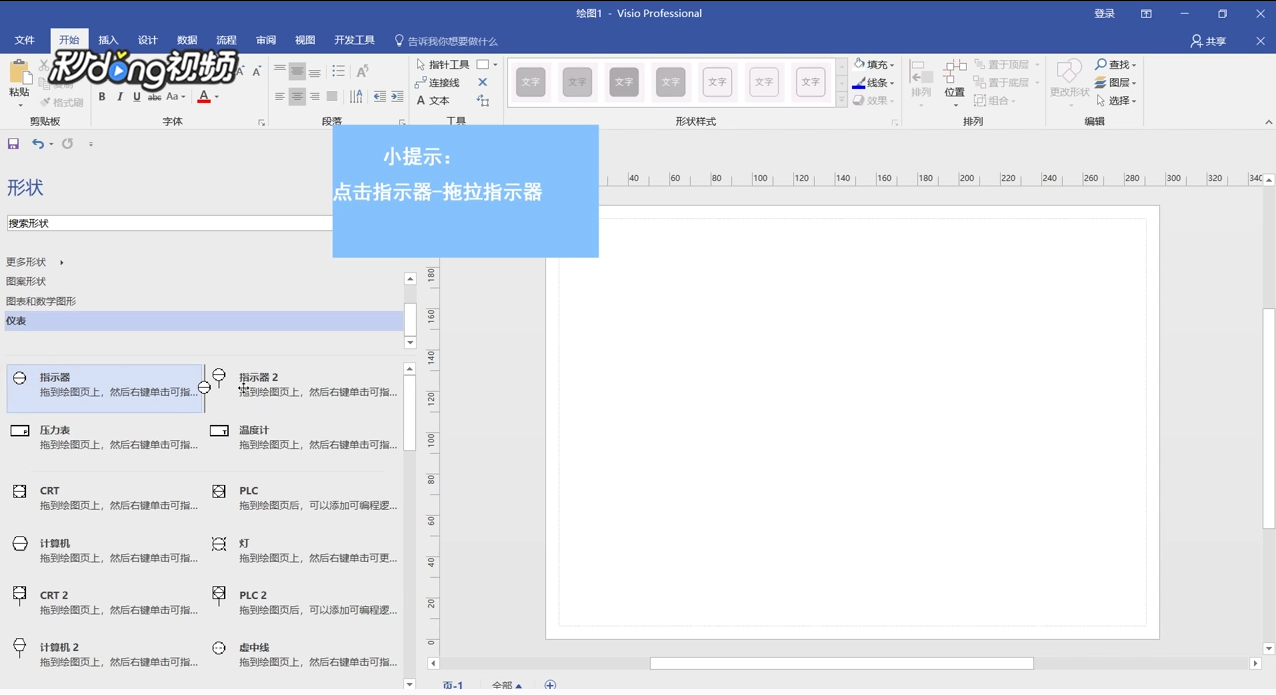Select the 压力表 pressure gauge shape
This screenshot has width=1276, height=695.
point(105,437)
